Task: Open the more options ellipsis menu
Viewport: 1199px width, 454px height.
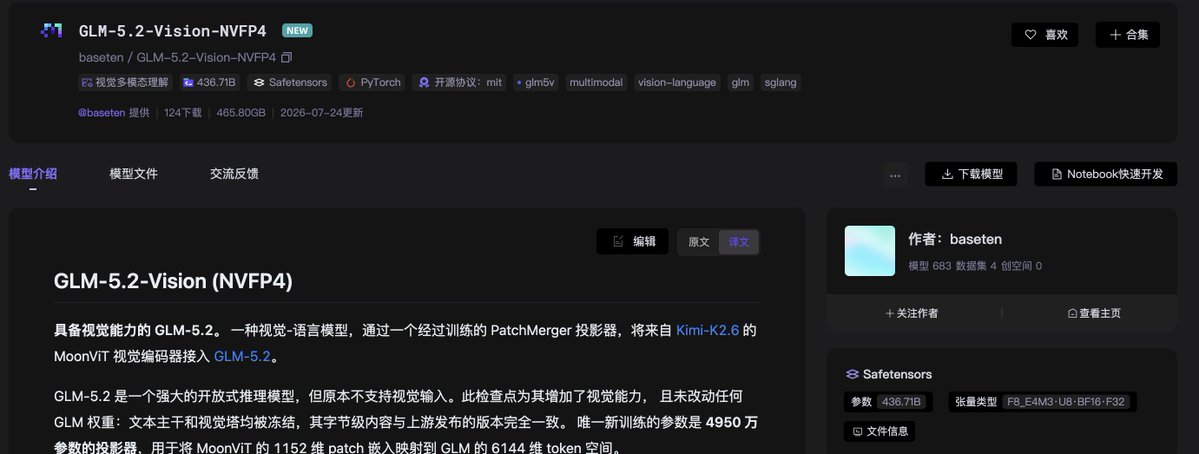Action: (x=895, y=174)
